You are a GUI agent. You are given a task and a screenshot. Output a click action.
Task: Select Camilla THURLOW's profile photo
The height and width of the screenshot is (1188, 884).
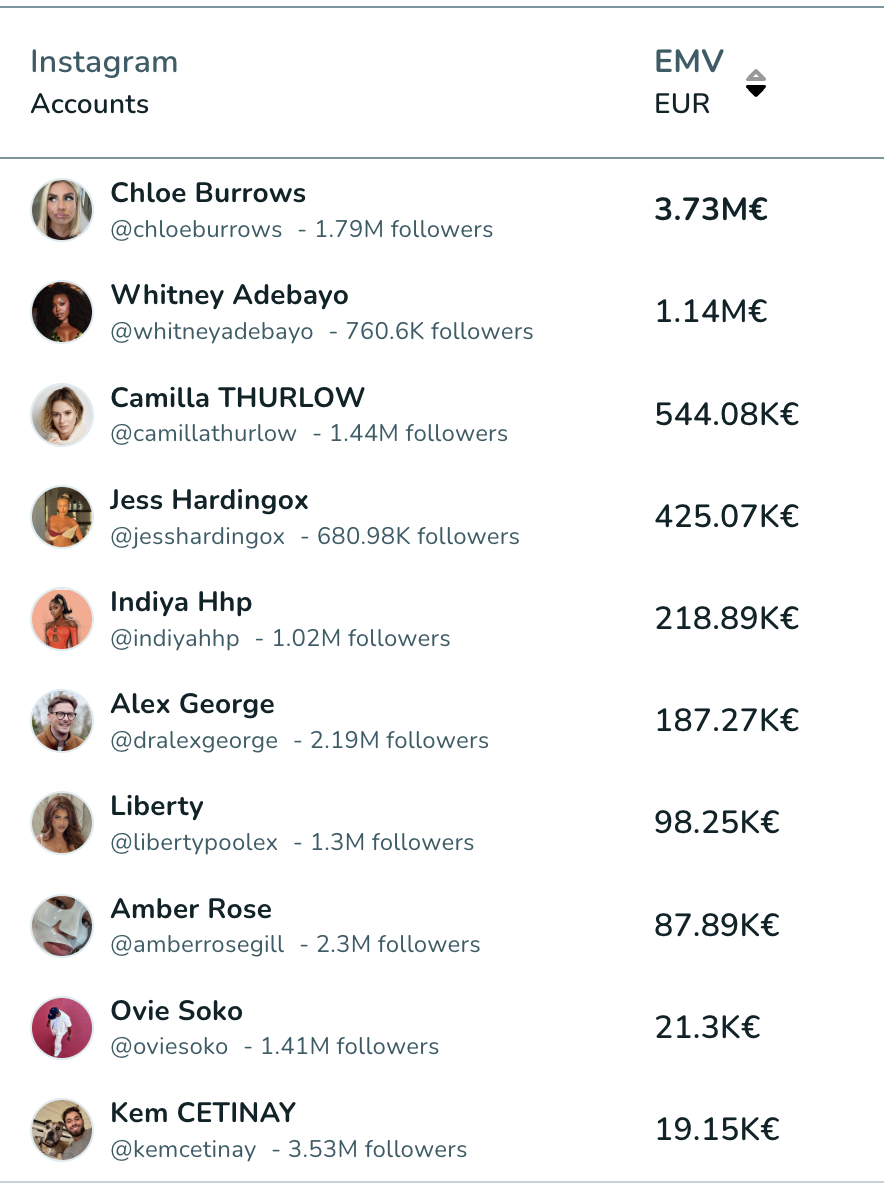62,414
